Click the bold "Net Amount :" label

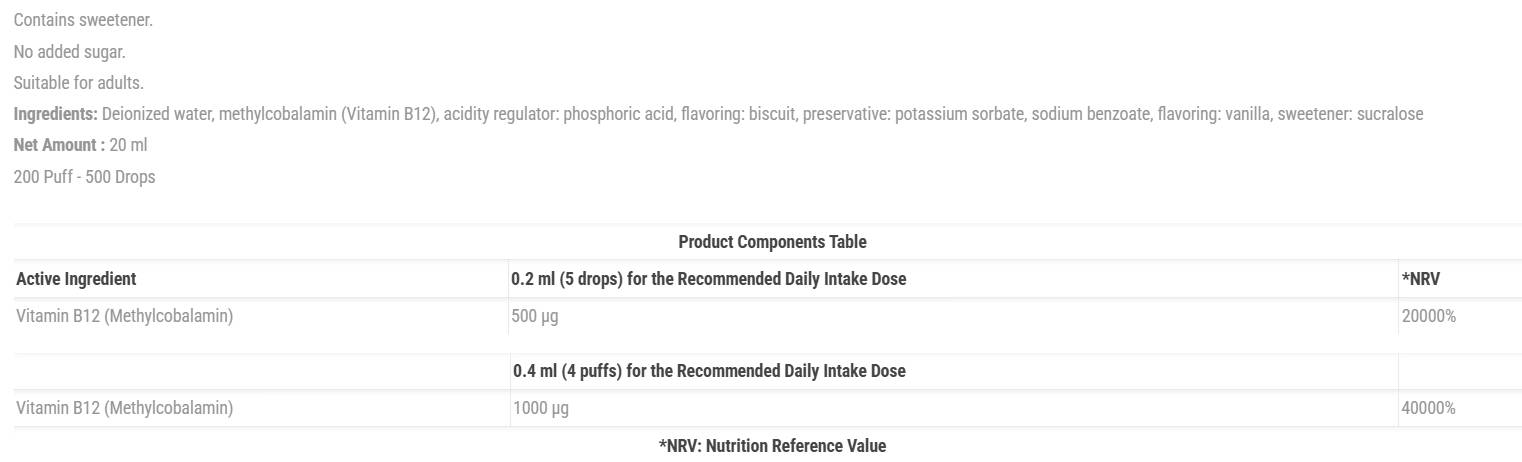[x=59, y=145]
